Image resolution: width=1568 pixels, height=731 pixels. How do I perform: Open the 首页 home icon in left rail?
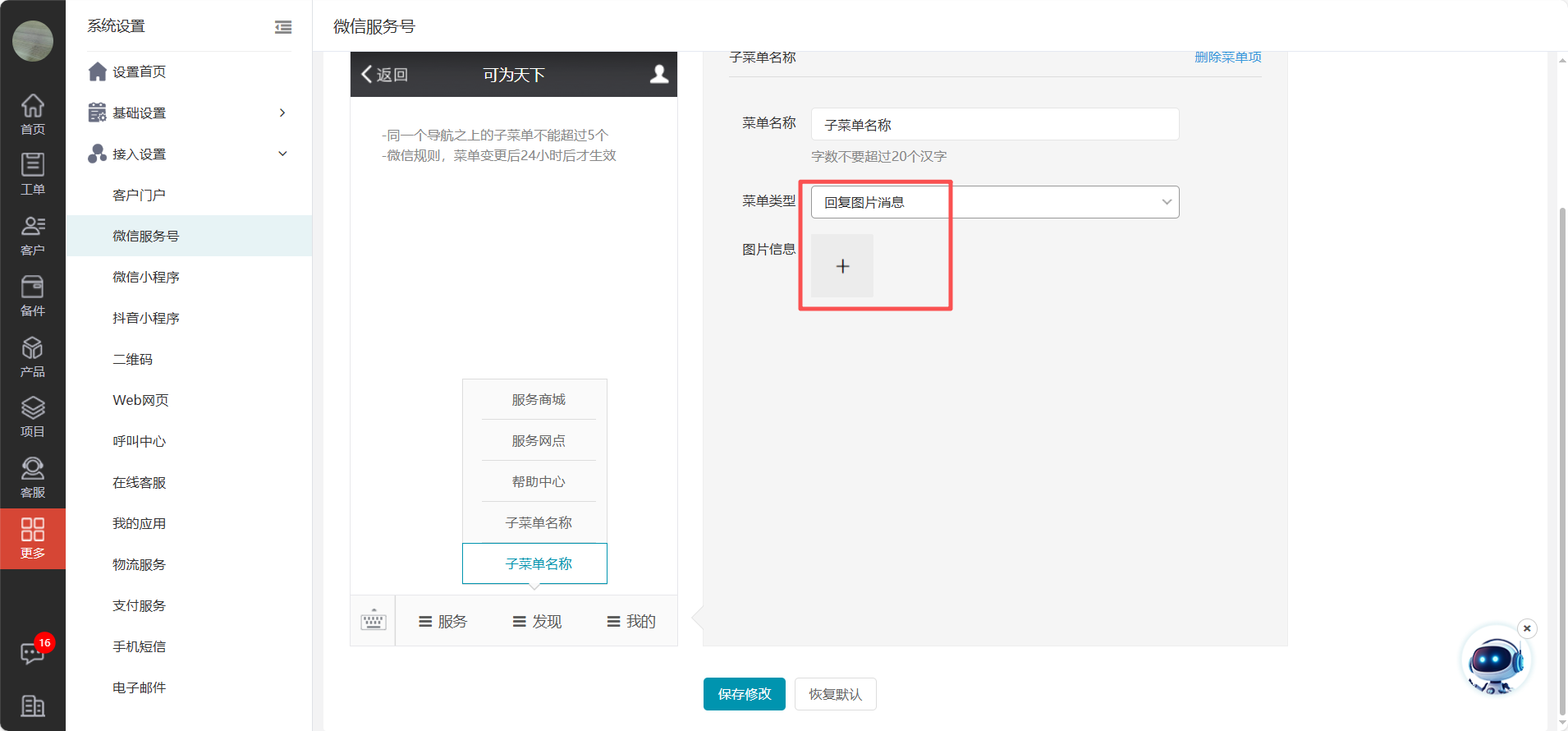click(x=32, y=114)
